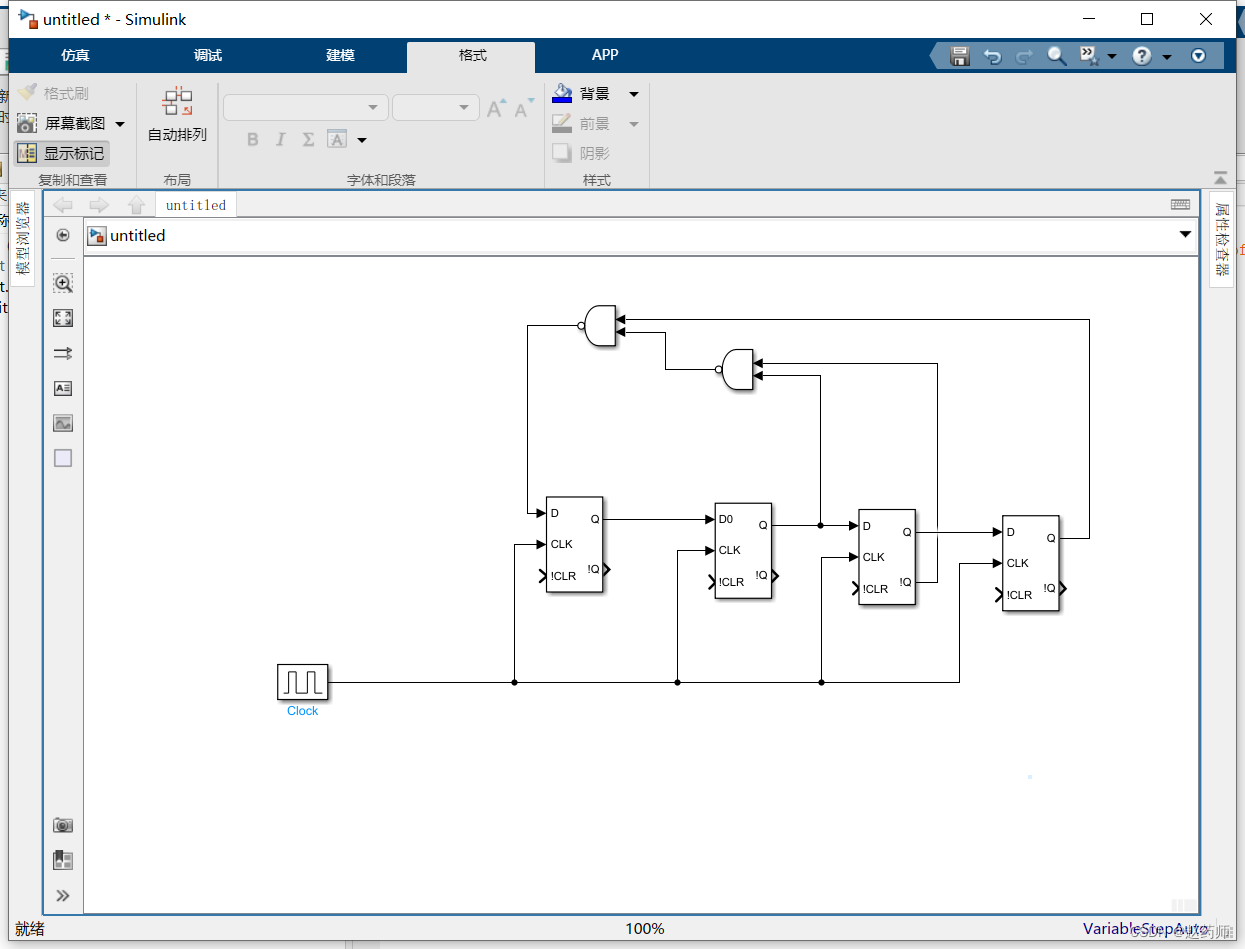This screenshot has width=1245, height=949.
Task: Click the text alignment icon
Action: point(337,140)
